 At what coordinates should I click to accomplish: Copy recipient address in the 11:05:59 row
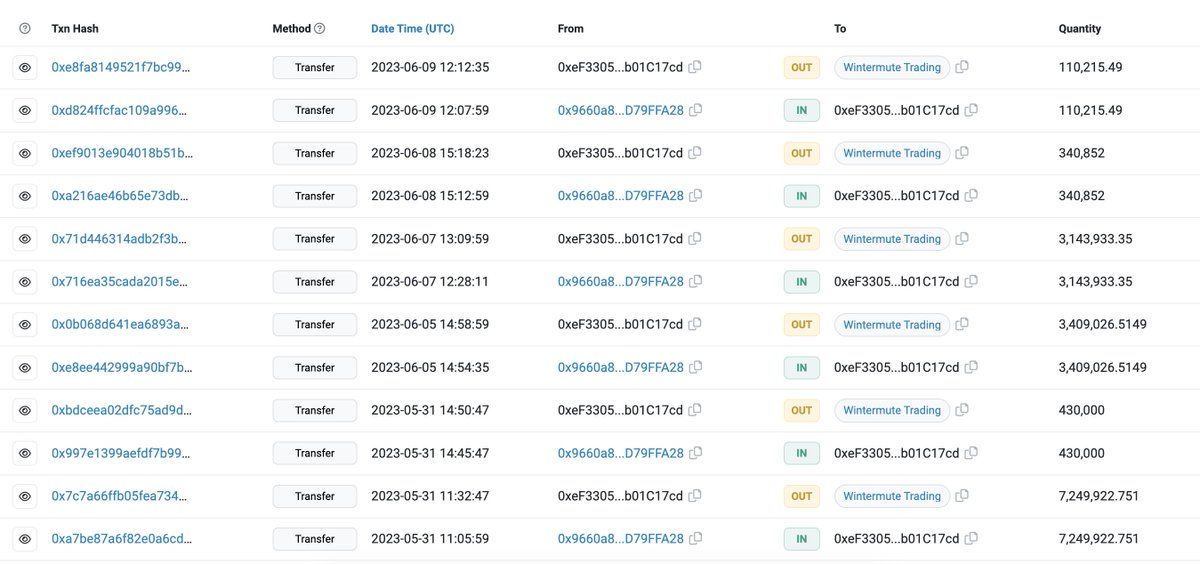(x=971, y=539)
